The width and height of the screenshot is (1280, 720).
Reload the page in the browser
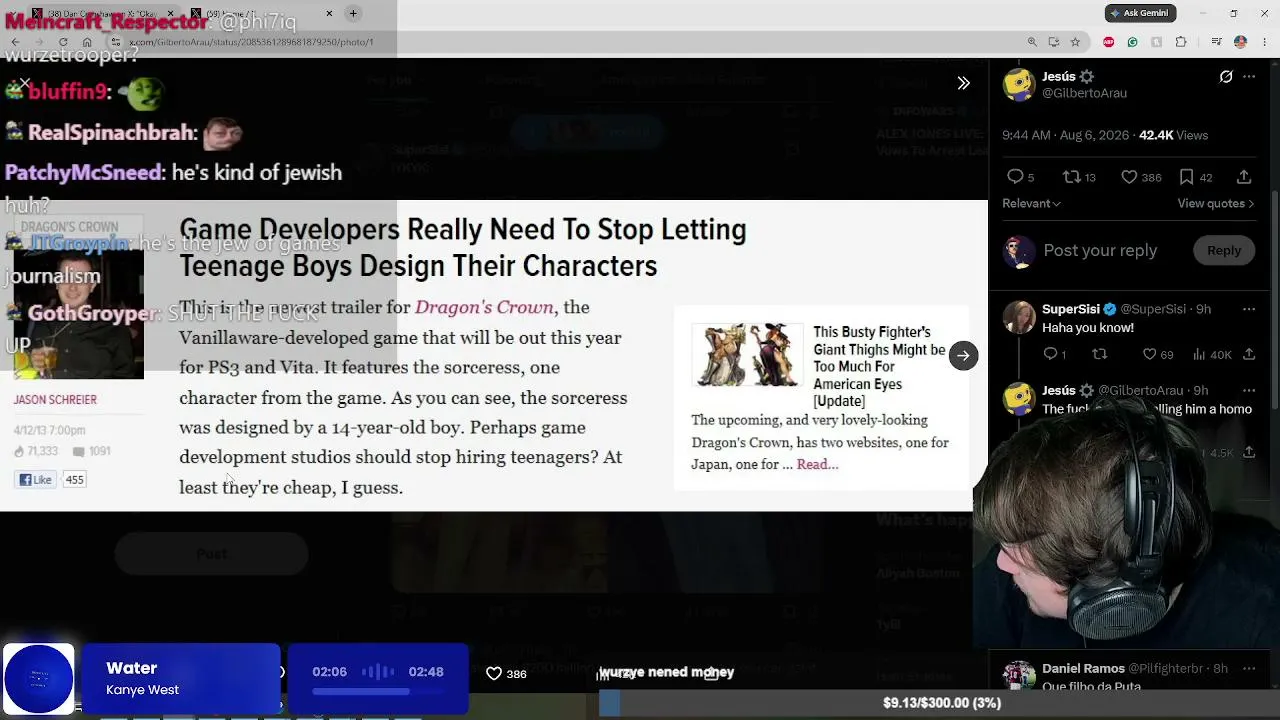[63, 42]
